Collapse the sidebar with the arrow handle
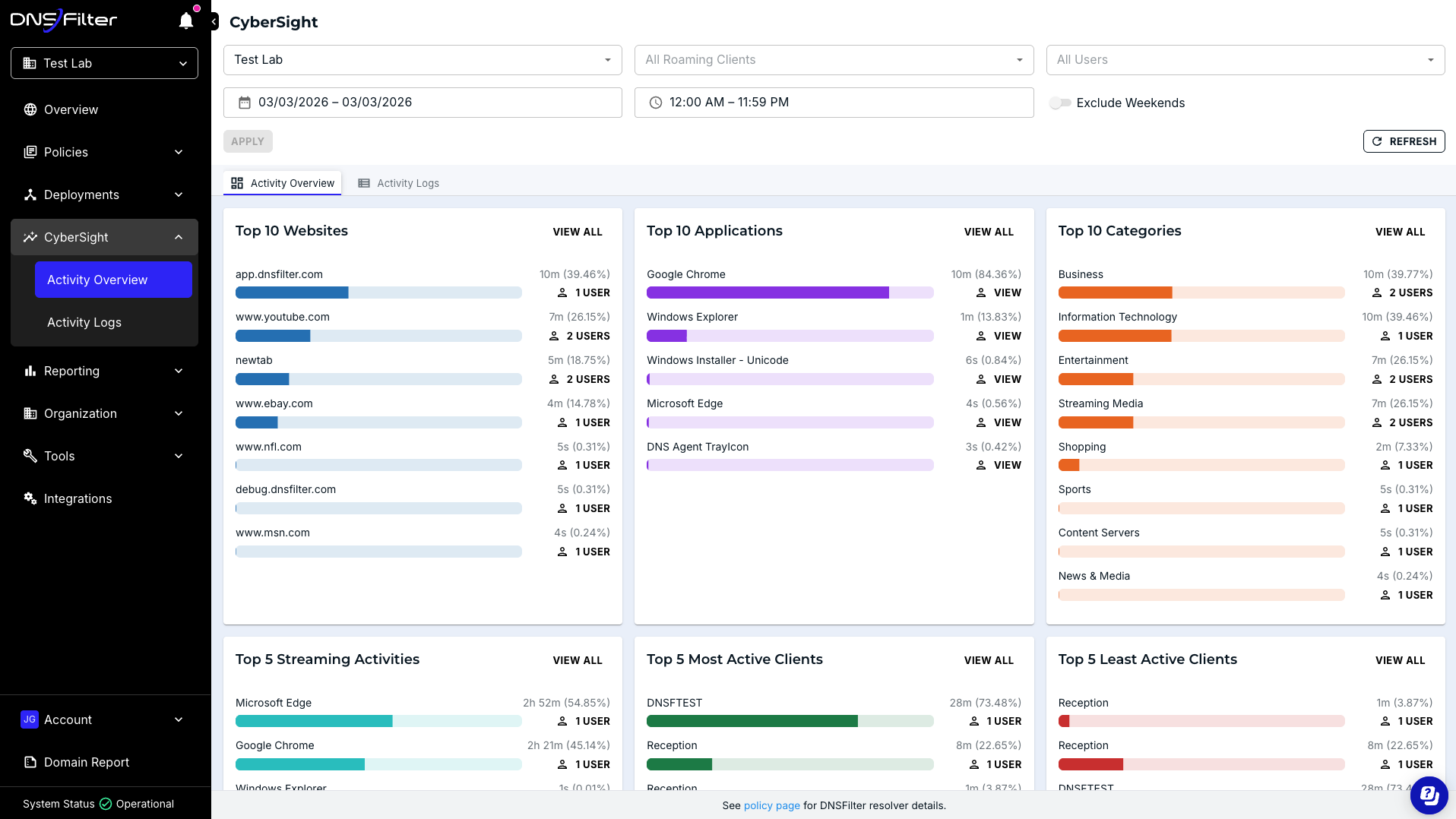The image size is (1456, 819). (x=214, y=21)
